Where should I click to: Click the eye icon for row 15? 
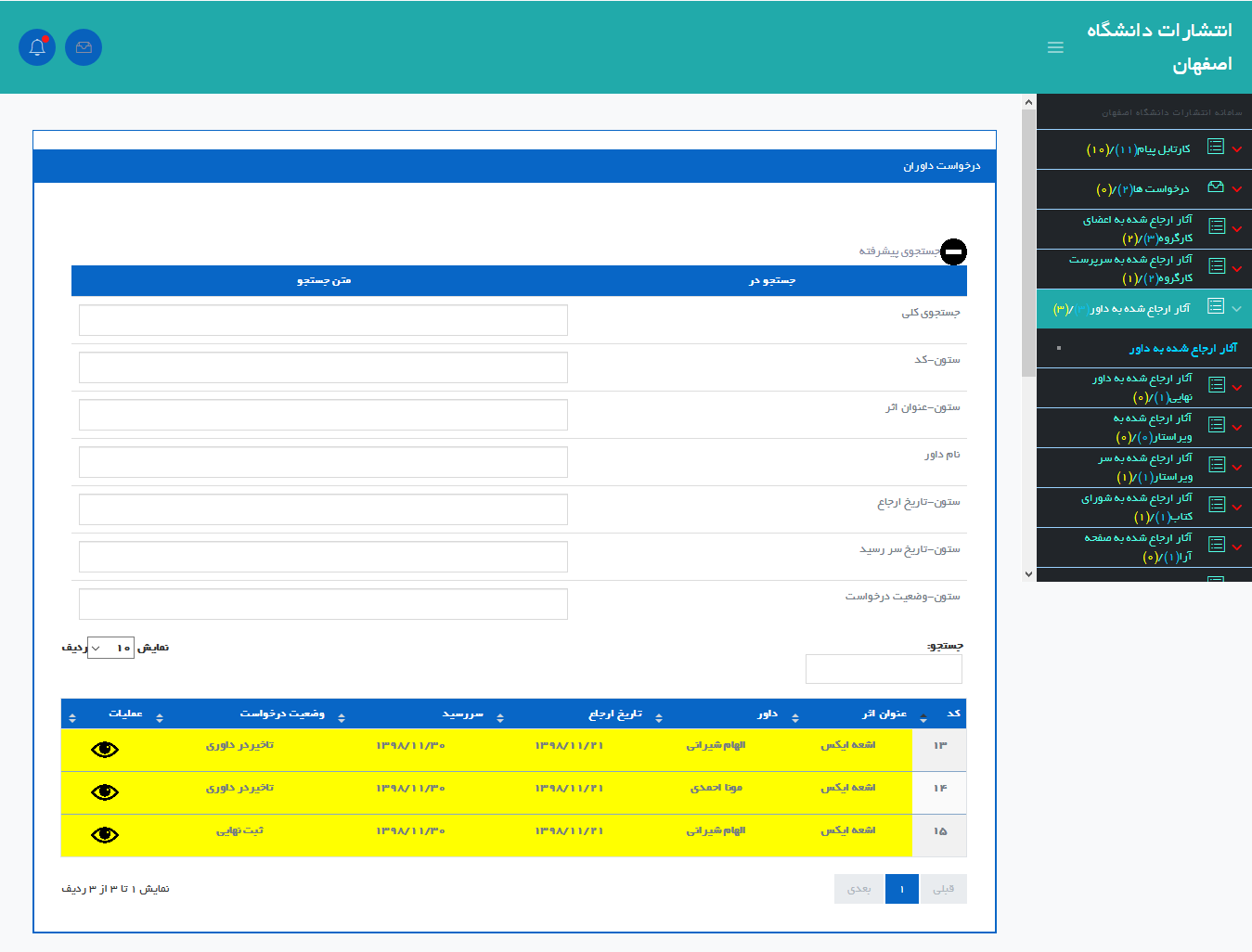pos(105,835)
